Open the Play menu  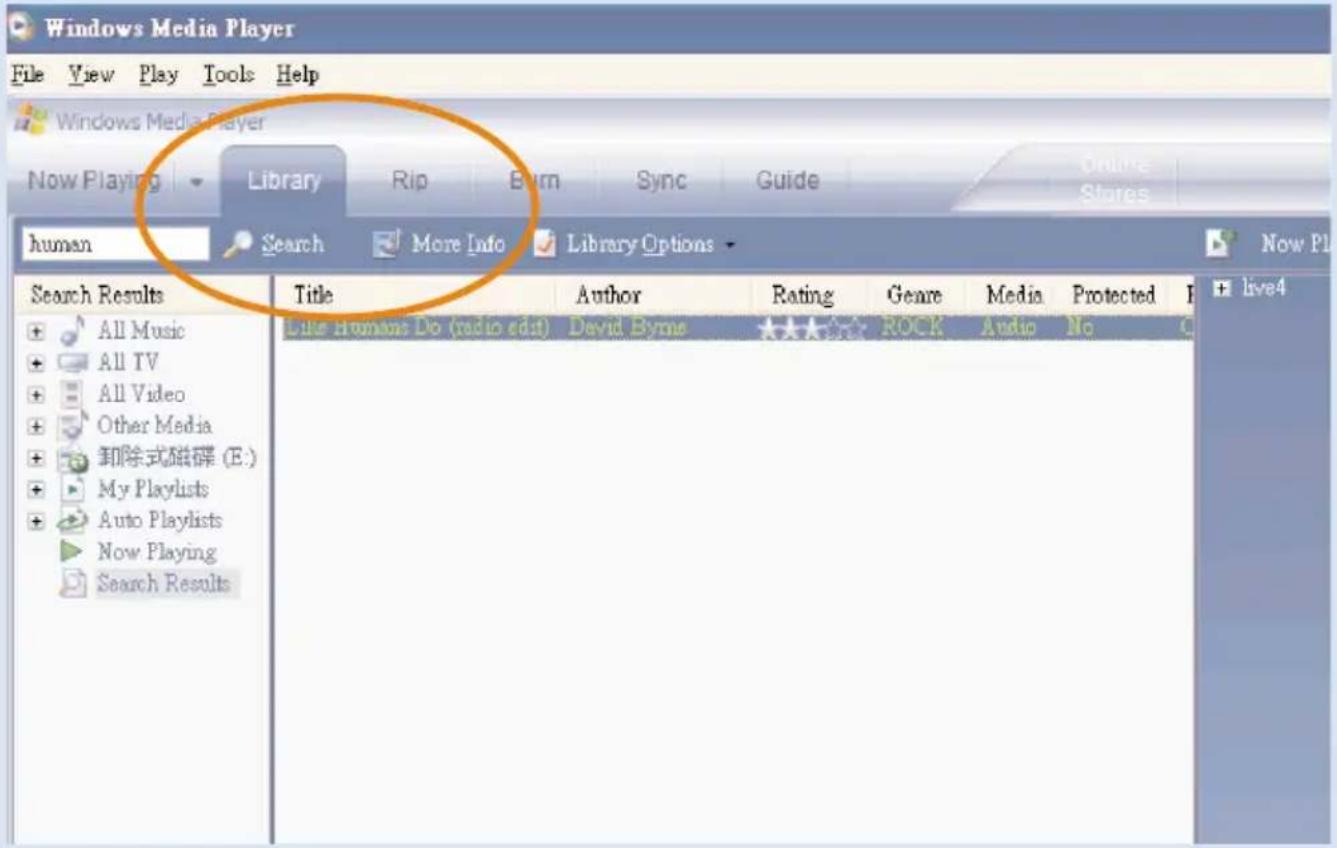click(x=158, y=75)
